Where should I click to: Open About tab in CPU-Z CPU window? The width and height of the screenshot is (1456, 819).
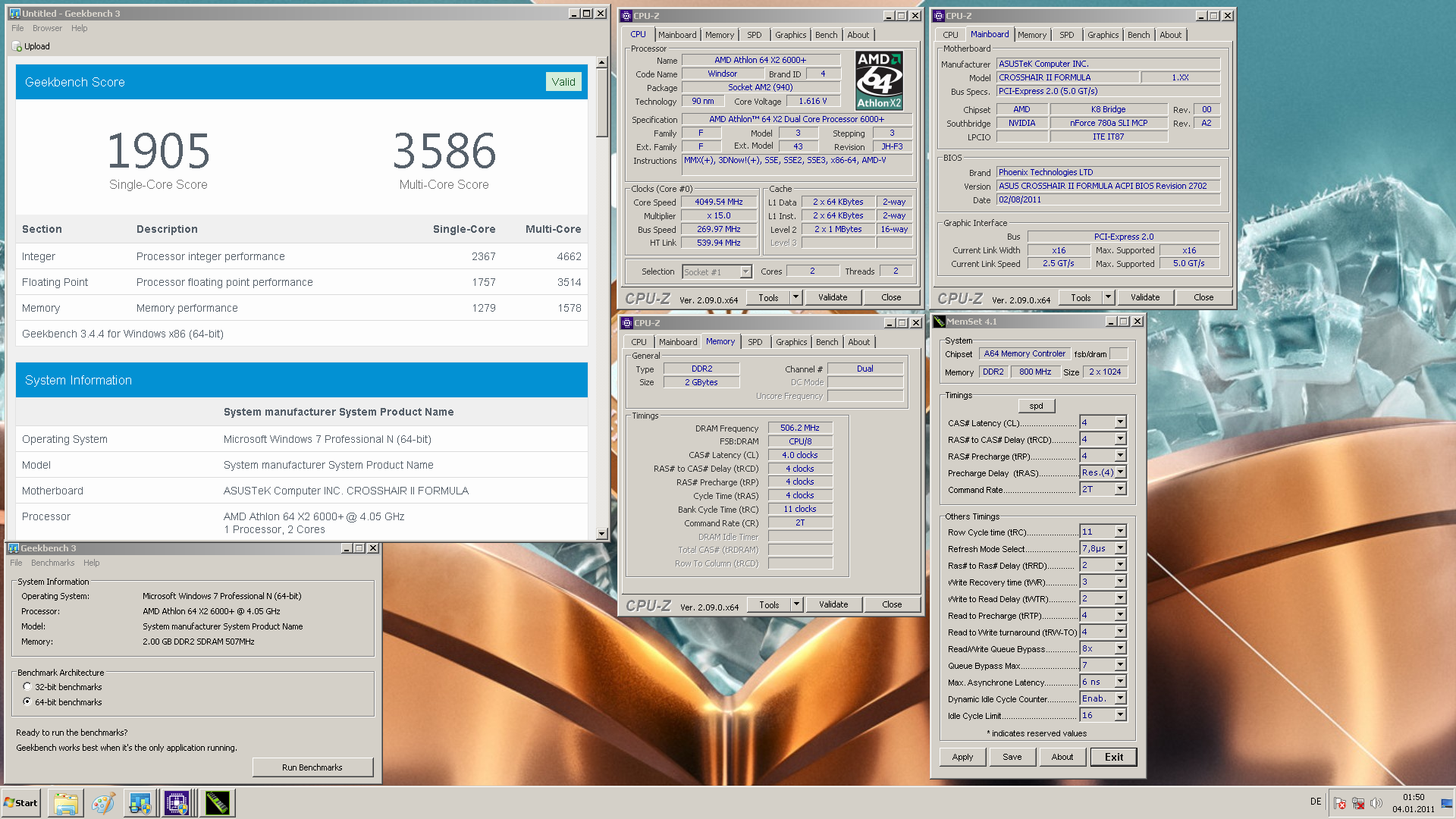858,35
